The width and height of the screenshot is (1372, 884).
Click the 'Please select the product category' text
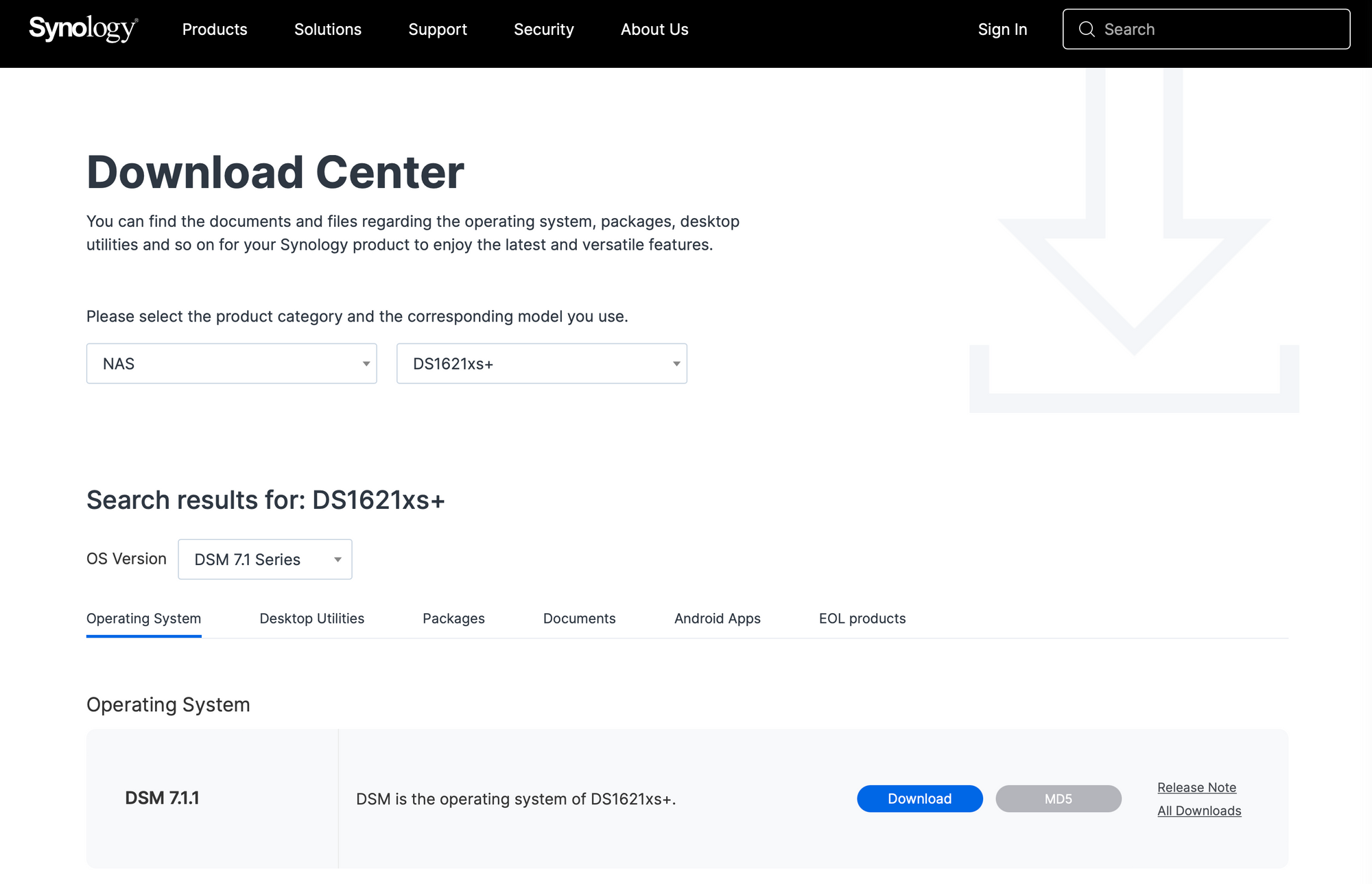click(x=357, y=317)
